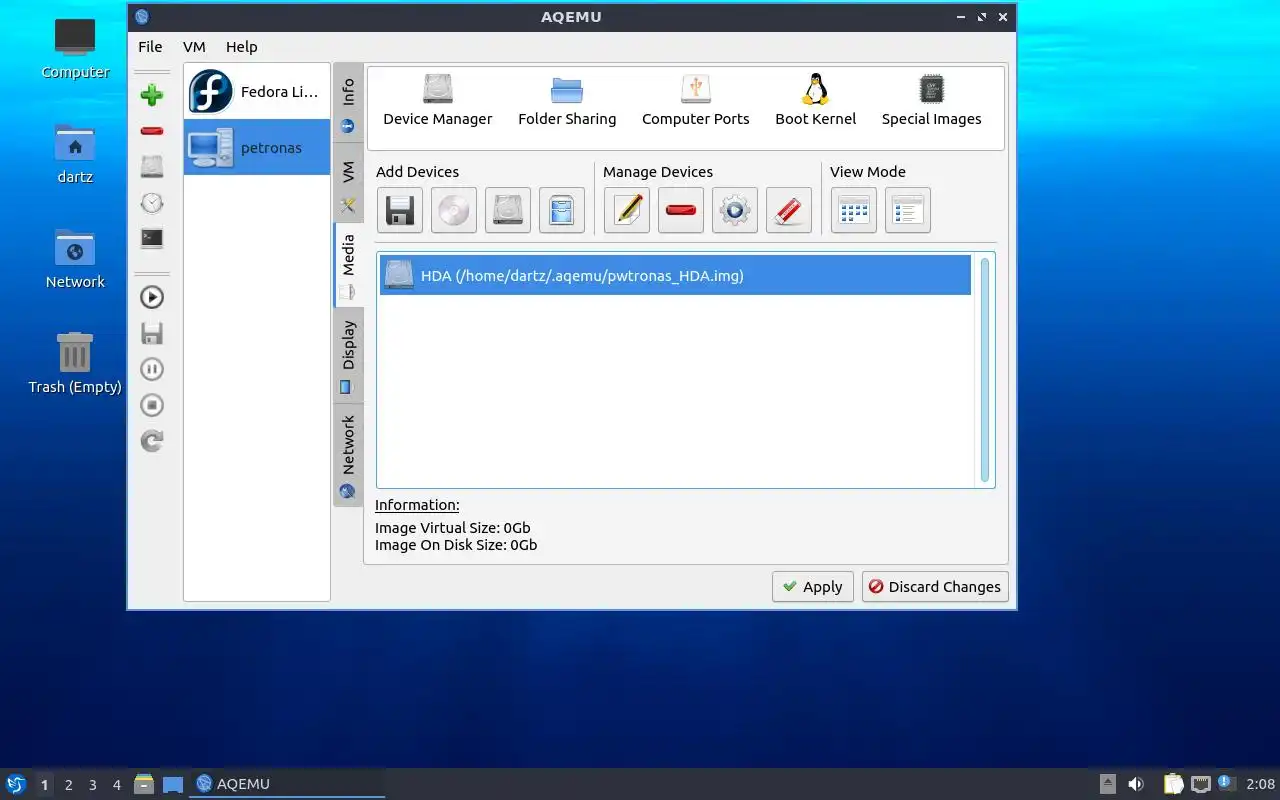Open the VM menu
The image size is (1280, 800).
click(x=194, y=46)
